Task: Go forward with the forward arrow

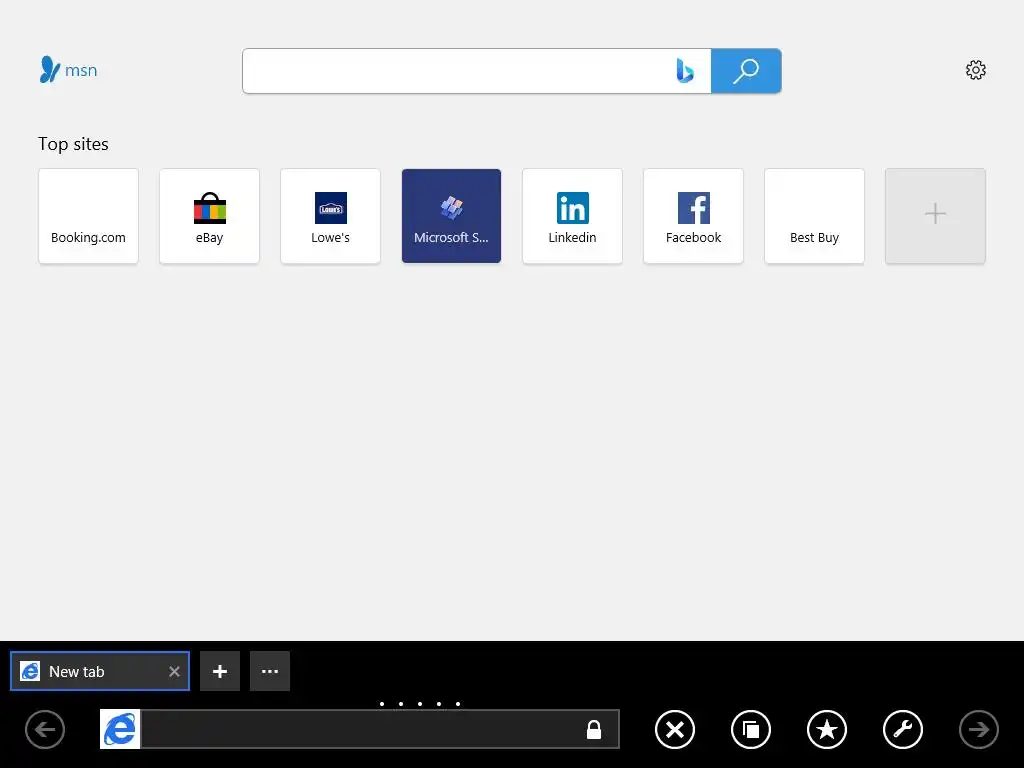Action: (x=979, y=729)
